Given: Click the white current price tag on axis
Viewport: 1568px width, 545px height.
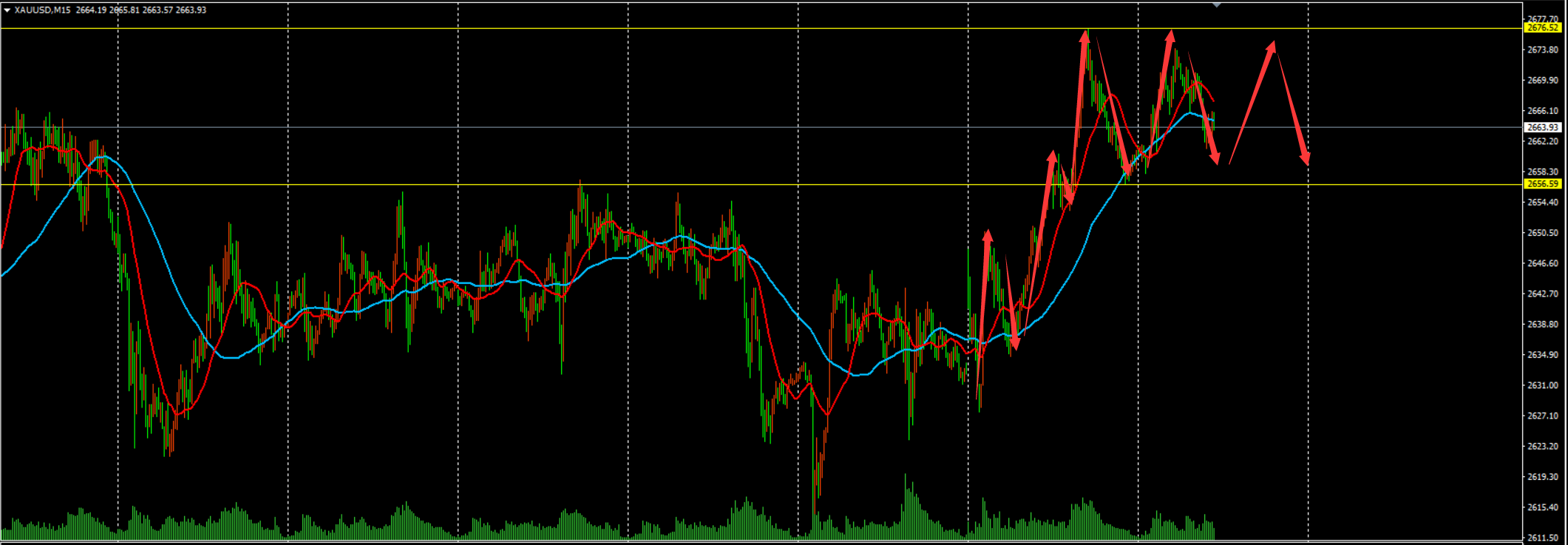Looking at the screenshot, I should [1543, 127].
